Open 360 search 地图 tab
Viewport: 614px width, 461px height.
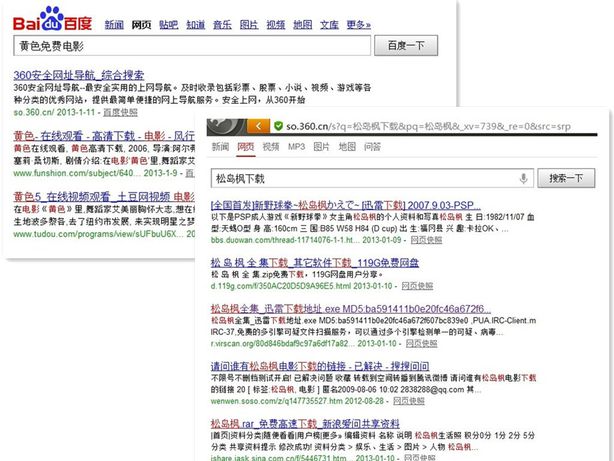click(347, 147)
